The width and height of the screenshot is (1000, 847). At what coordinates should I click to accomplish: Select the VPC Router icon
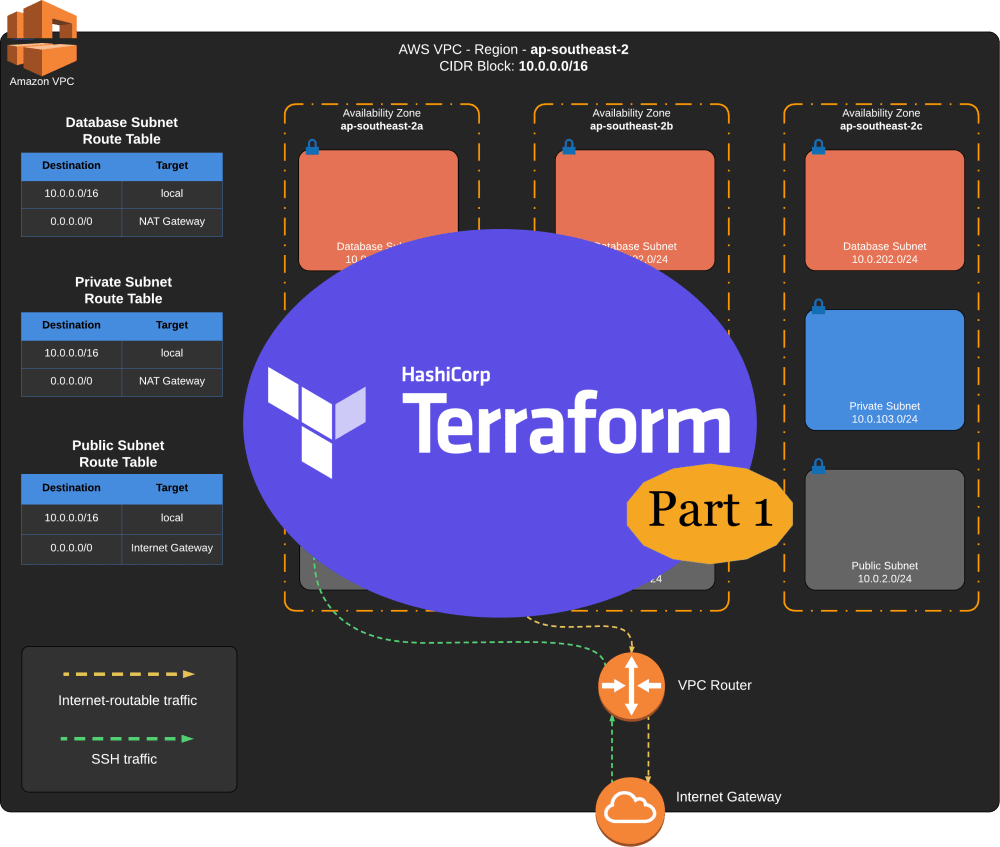tap(631, 686)
